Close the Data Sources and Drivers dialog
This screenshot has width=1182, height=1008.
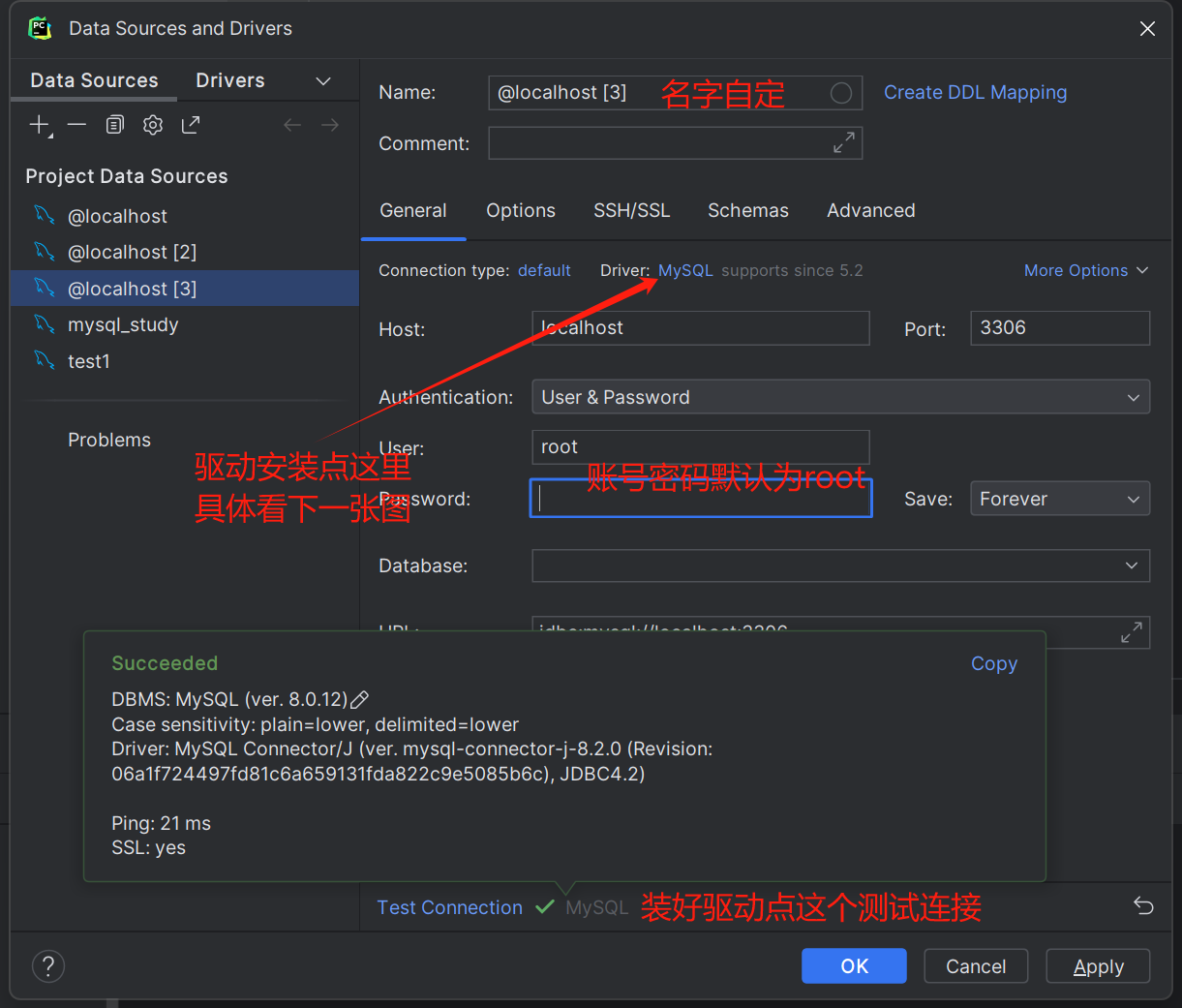pyautogui.click(x=1147, y=29)
